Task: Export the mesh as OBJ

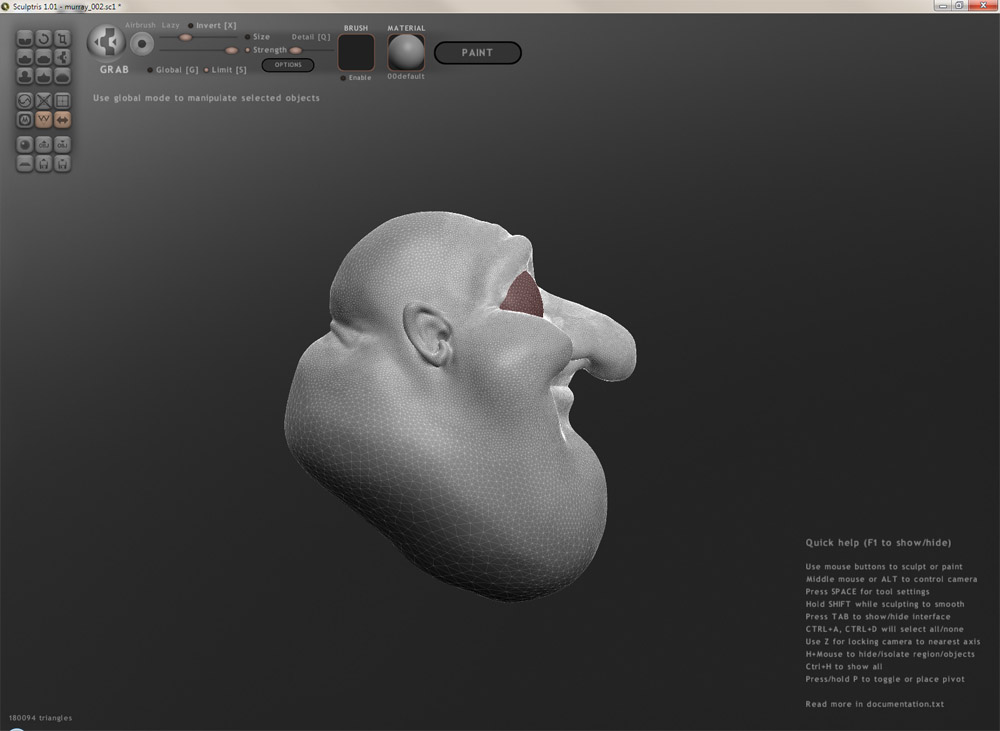Action: click(x=62, y=144)
